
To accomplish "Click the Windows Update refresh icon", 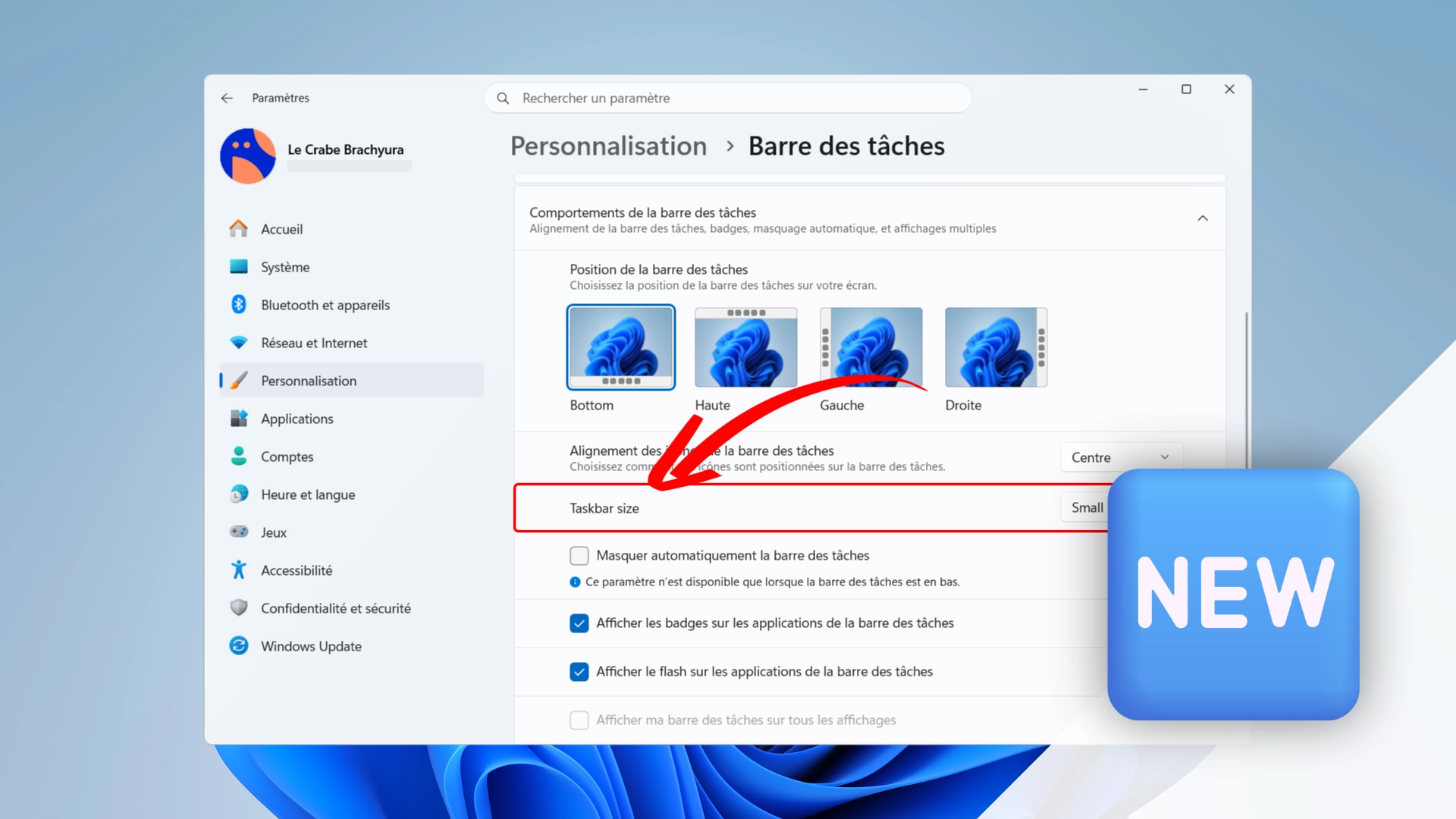I will (239, 645).
